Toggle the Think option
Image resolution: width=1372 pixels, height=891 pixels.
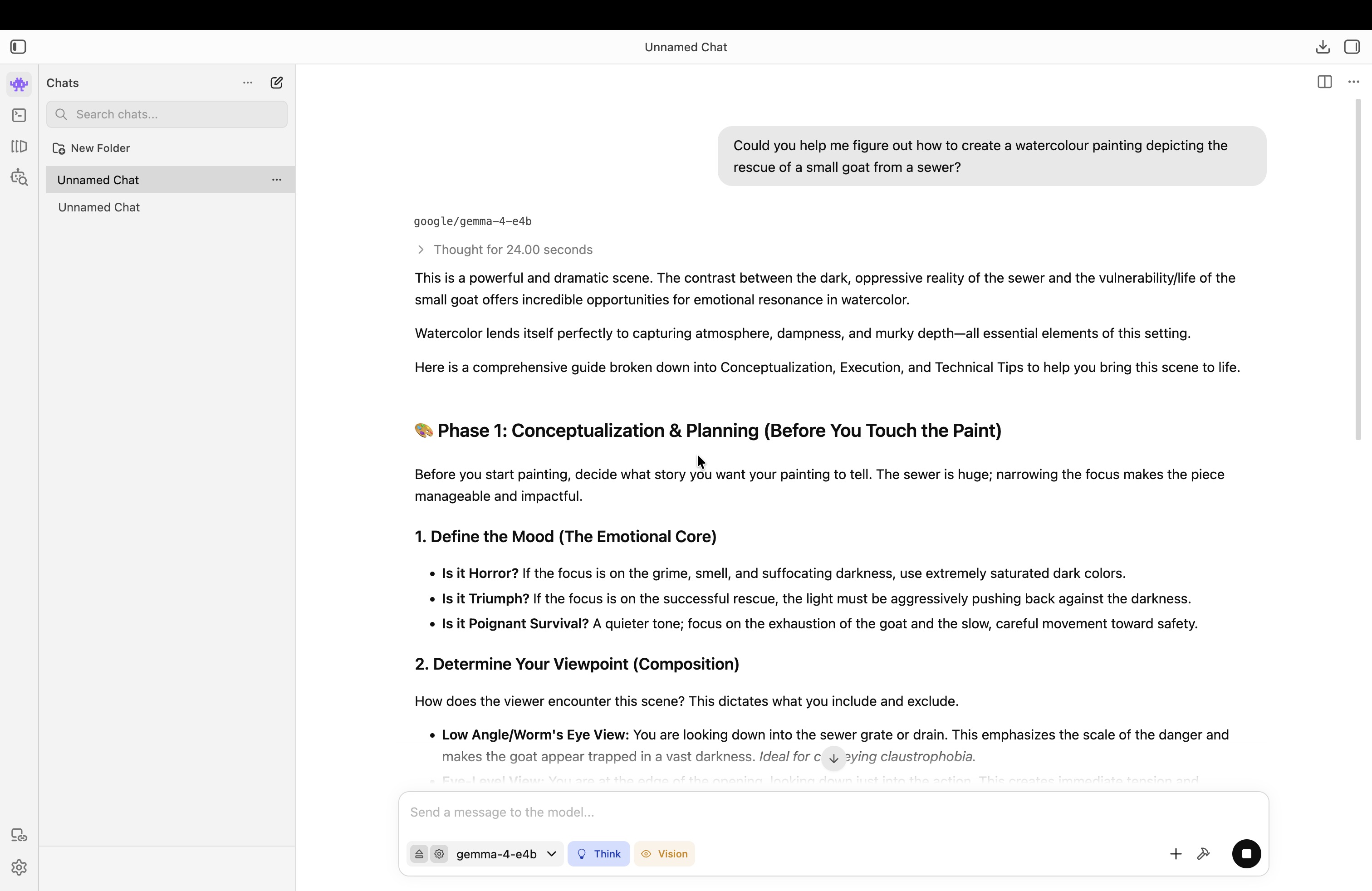[598, 853]
